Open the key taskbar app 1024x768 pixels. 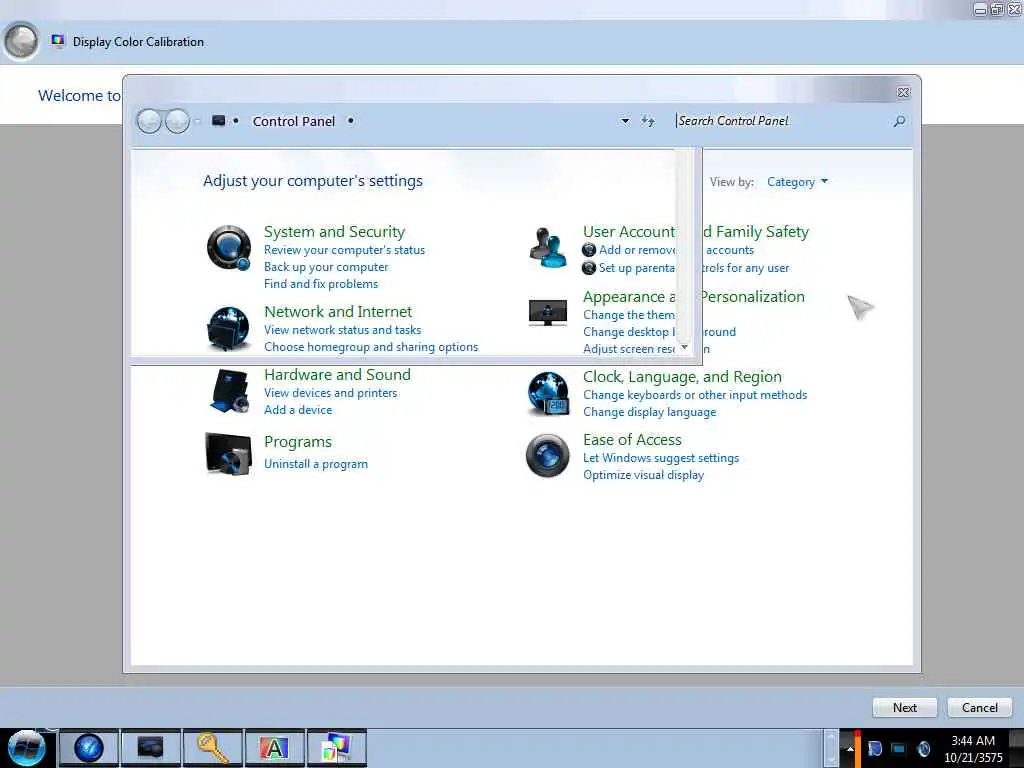(x=213, y=748)
